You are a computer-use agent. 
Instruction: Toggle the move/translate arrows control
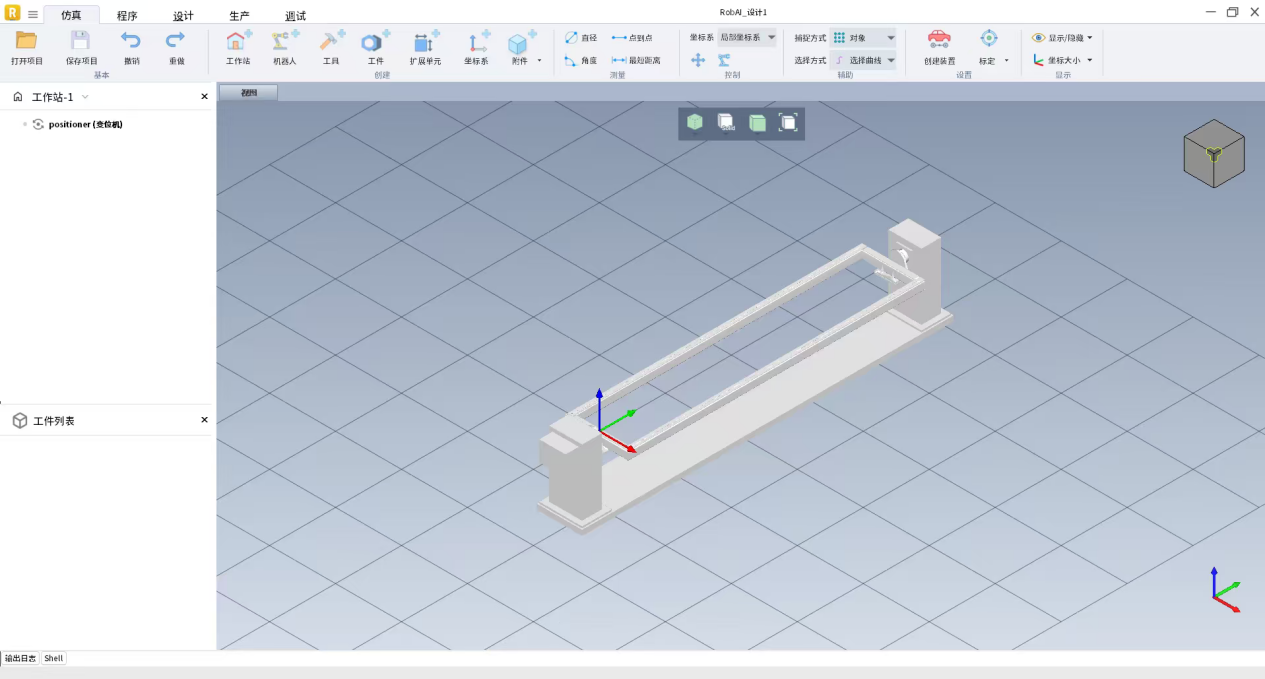tap(698, 60)
